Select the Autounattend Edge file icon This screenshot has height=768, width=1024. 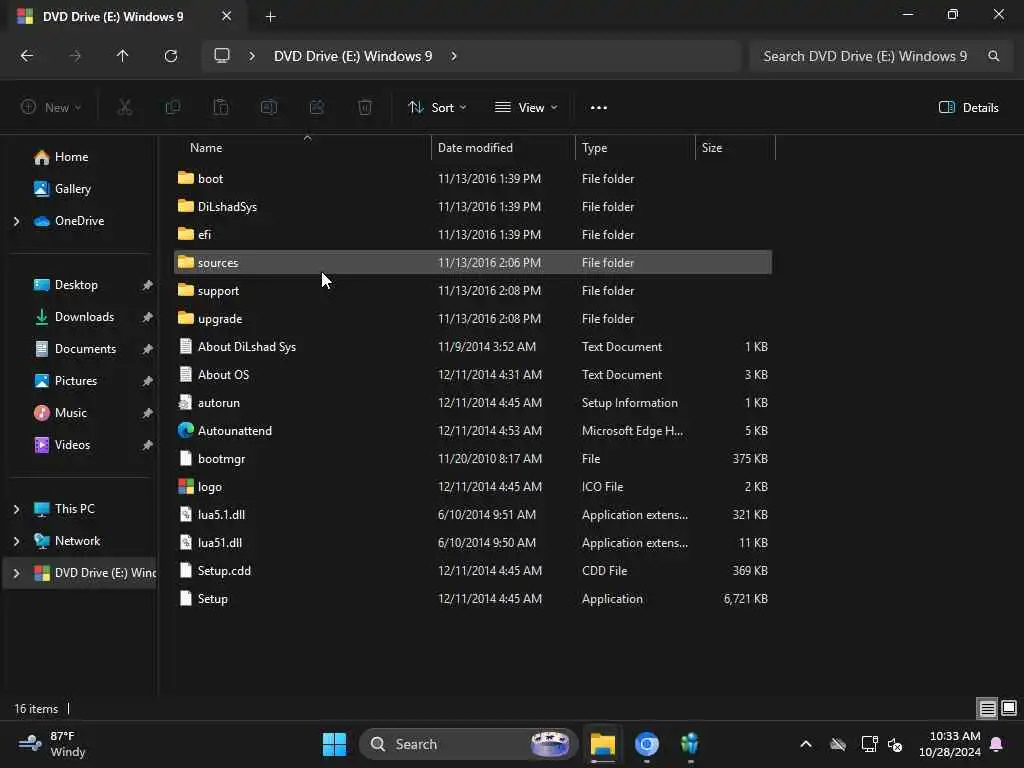(x=186, y=430)
